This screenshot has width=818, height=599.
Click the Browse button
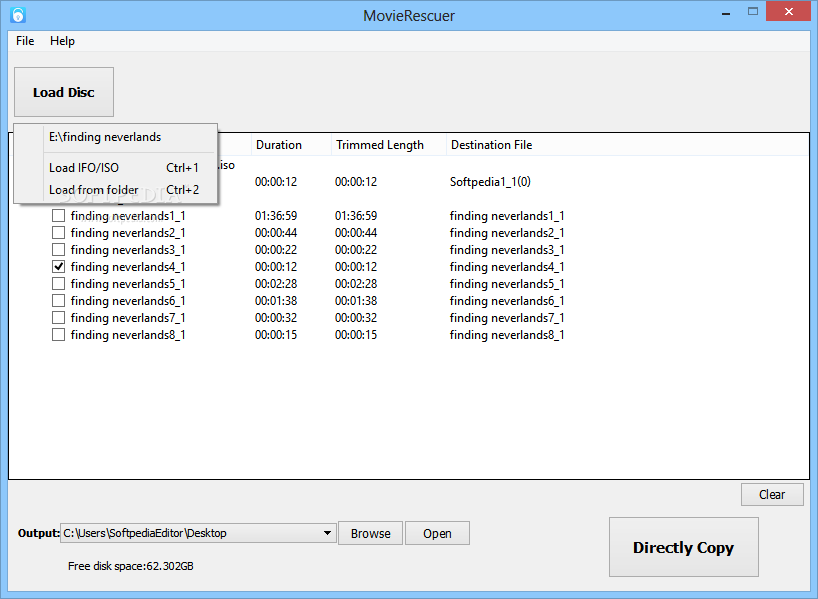click(370, 533)
